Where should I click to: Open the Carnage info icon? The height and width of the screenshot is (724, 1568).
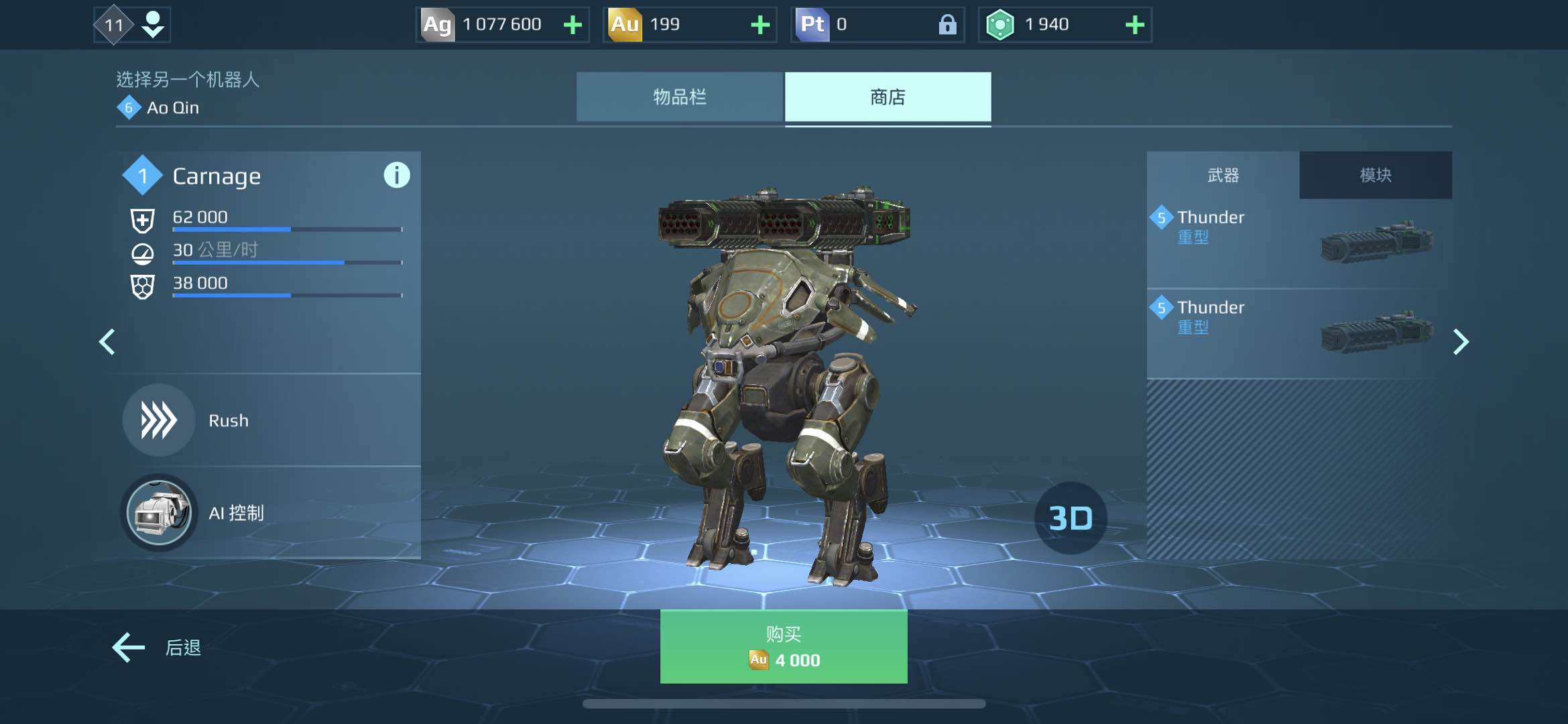coord(396,176)
